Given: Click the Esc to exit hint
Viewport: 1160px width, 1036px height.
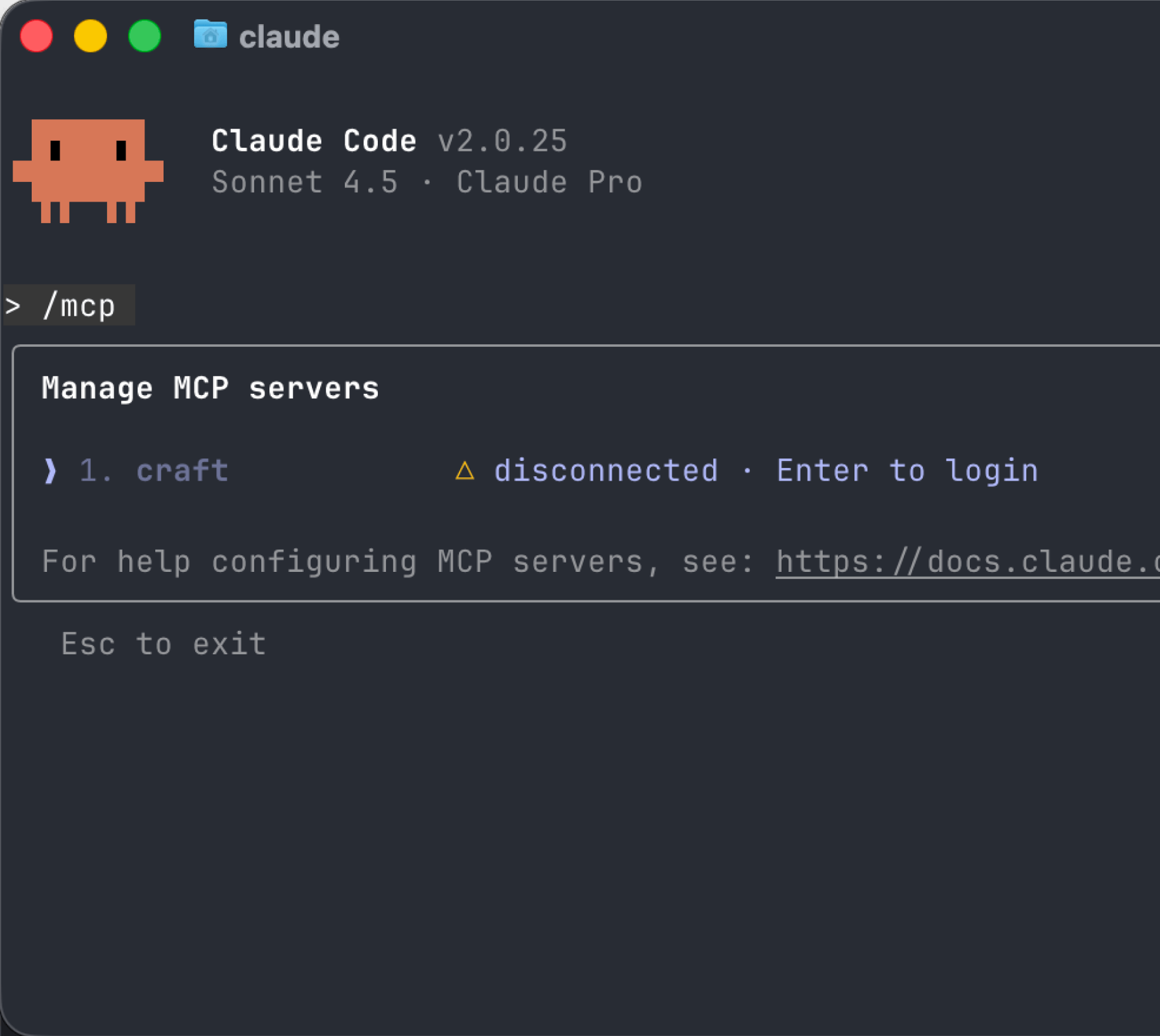Looking at the screenshot, I should coord(163,644).
